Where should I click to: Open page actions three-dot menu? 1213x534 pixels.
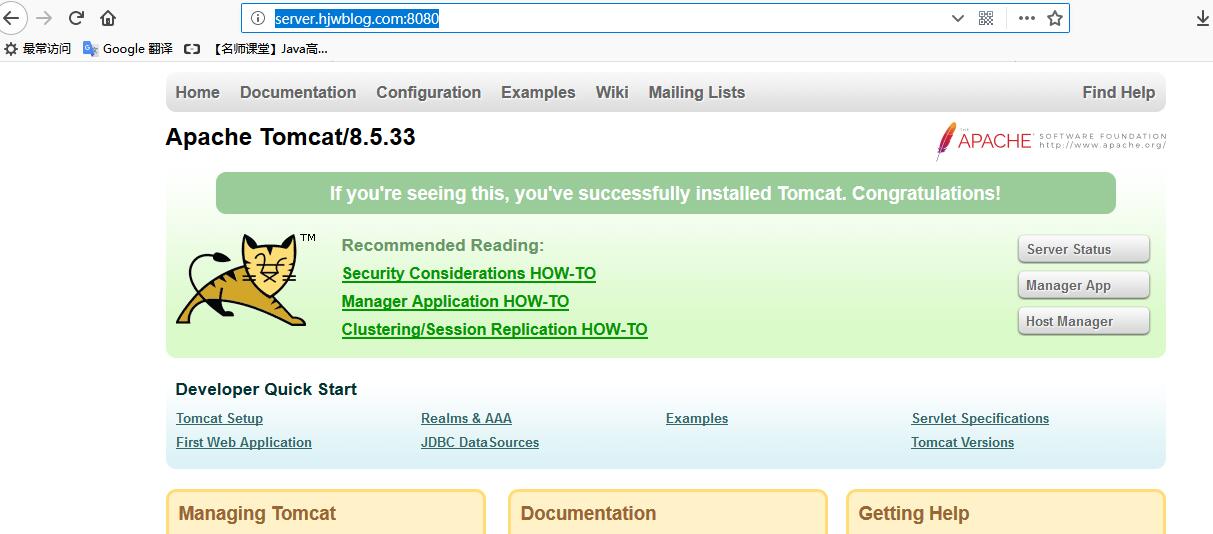click(1027, 18)
